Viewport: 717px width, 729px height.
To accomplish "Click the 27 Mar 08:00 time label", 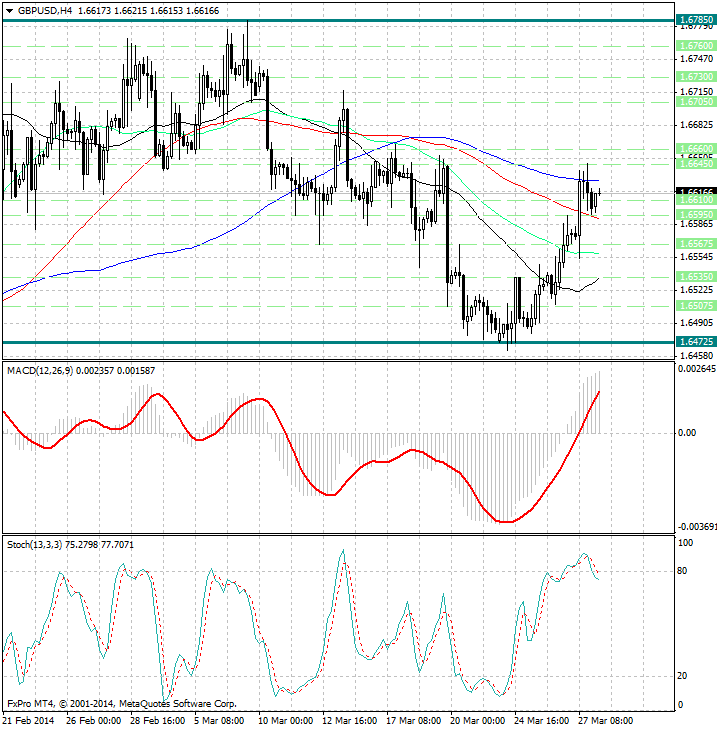I will pos(605,721).
